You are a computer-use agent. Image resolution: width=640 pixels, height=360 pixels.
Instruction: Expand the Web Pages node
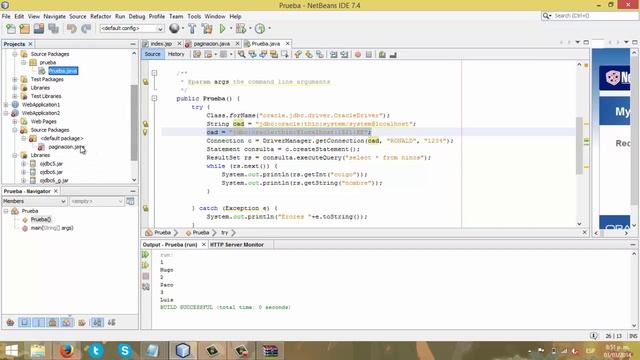[x=15, y=122]
